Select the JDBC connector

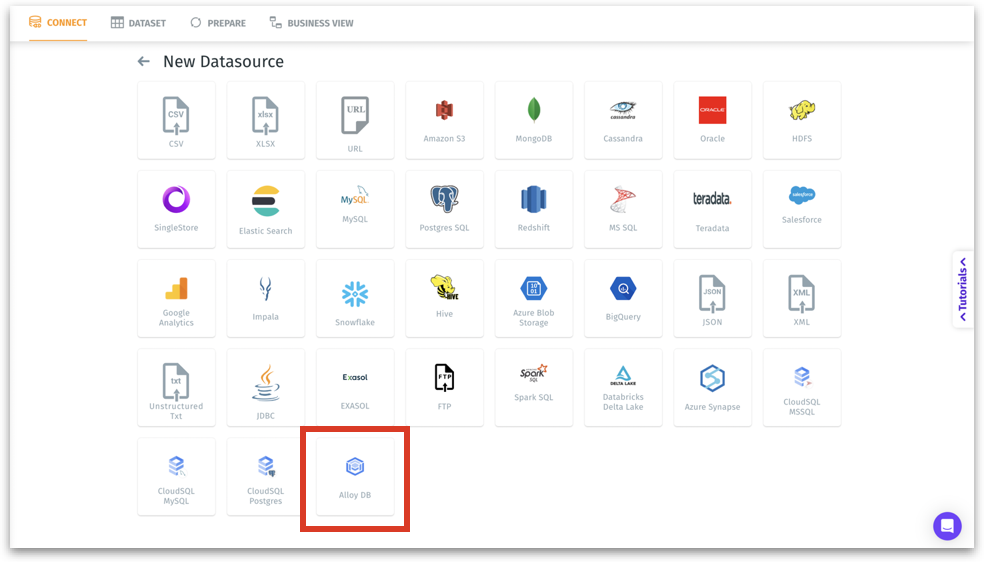265,388
